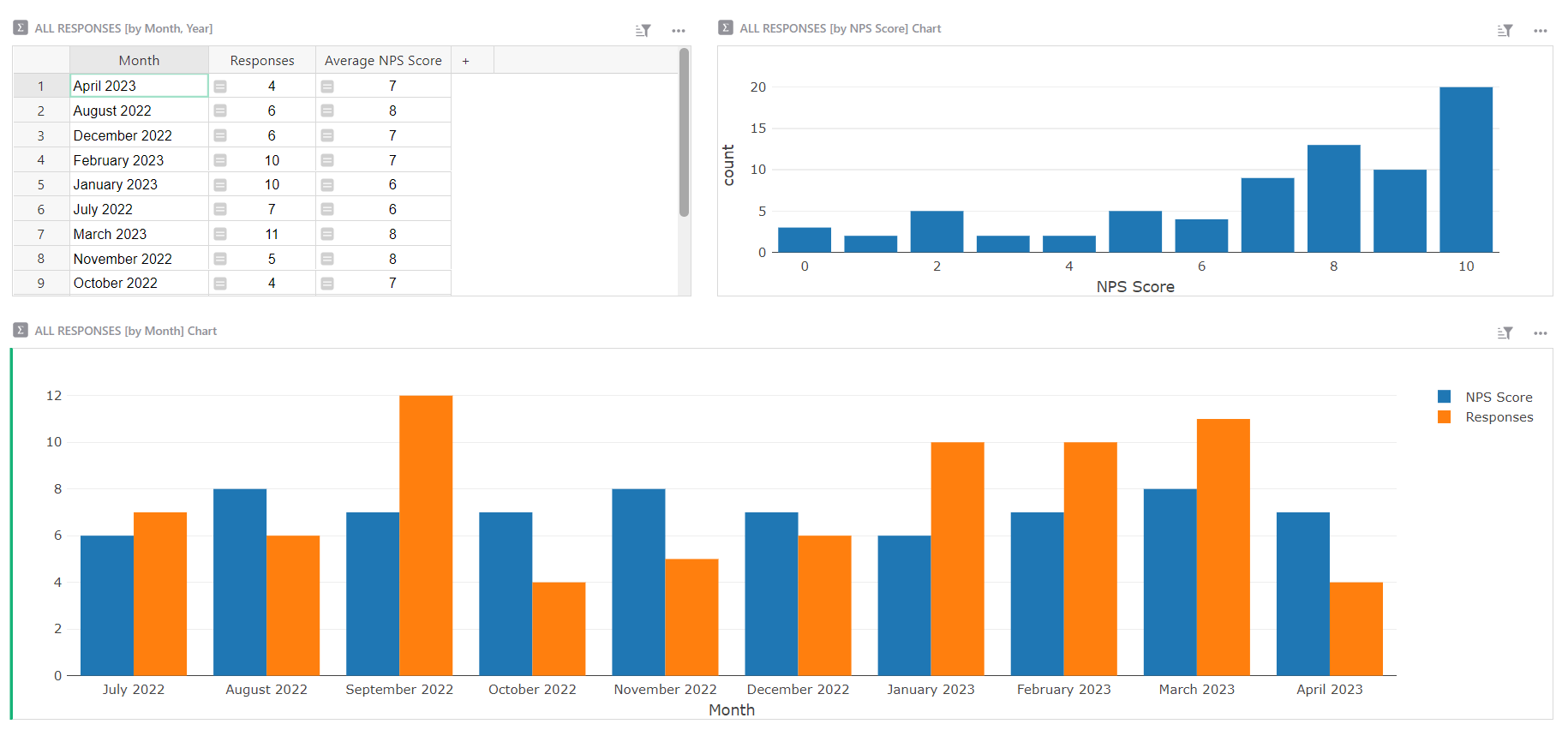Click sigma icon beside by Month, Year title
Screen dimensions: 1568x730
21,28
